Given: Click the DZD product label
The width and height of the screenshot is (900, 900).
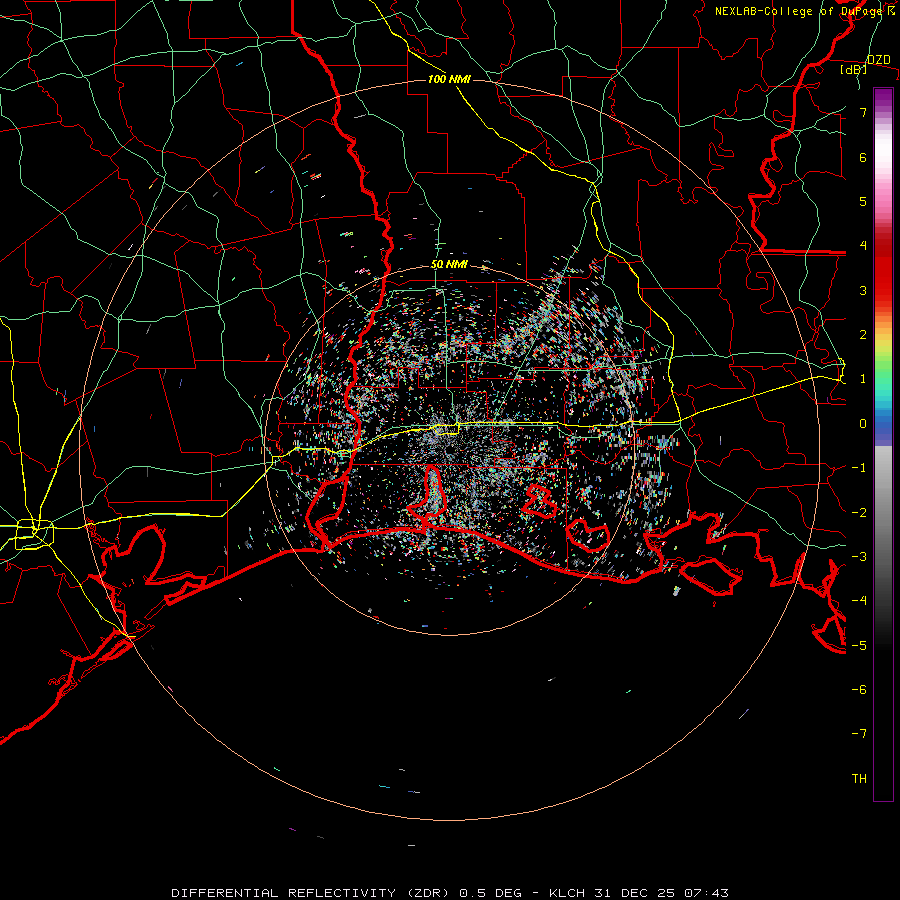Looking at the screenshot, I should [879, 60].
